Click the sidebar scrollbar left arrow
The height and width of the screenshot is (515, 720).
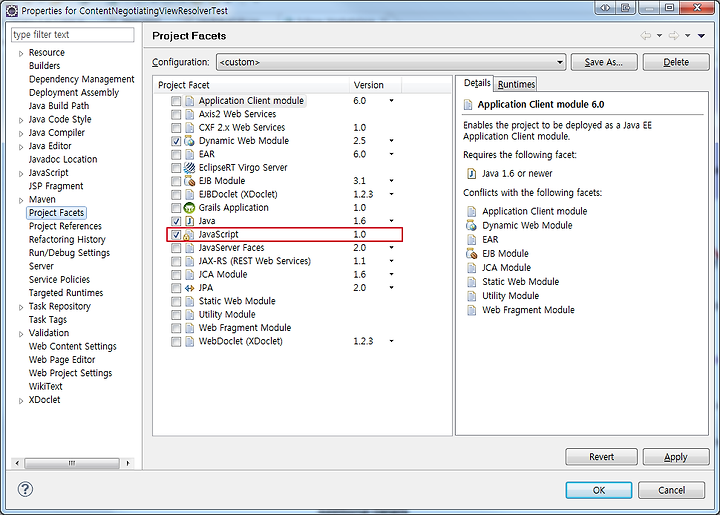click(x=17, y=463)
